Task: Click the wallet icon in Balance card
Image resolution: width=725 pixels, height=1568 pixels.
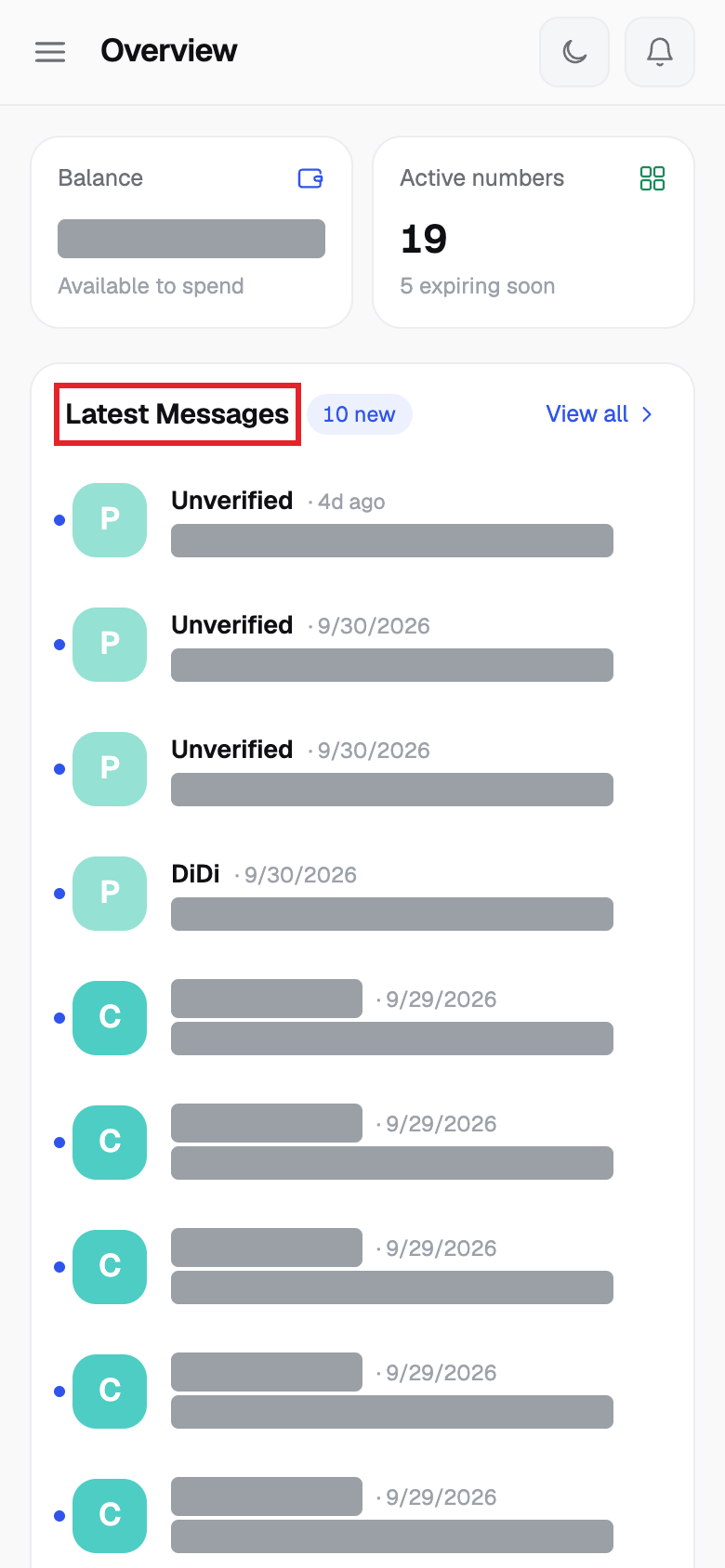Action: tap(310, 178)
